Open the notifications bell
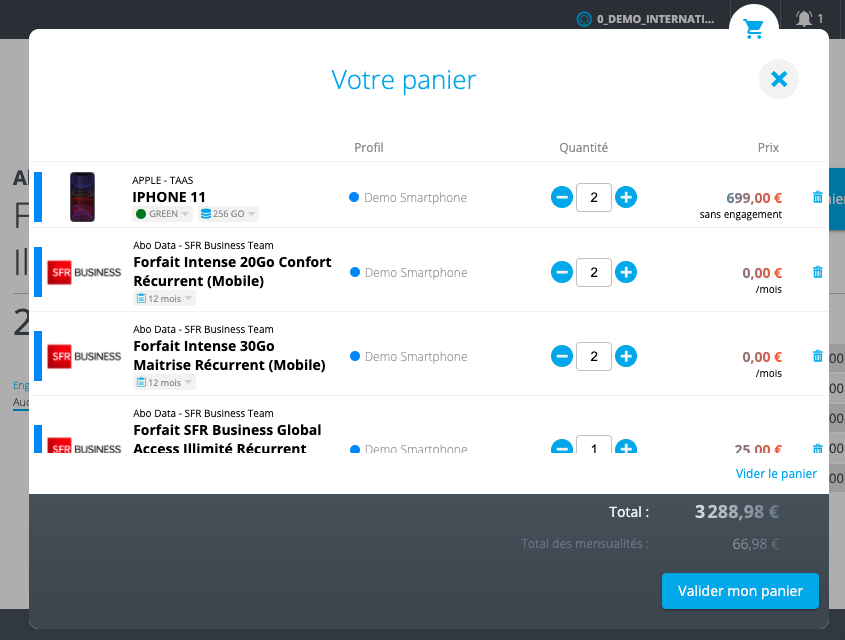Viewport: 845px width, 640px height. (804, 19)
